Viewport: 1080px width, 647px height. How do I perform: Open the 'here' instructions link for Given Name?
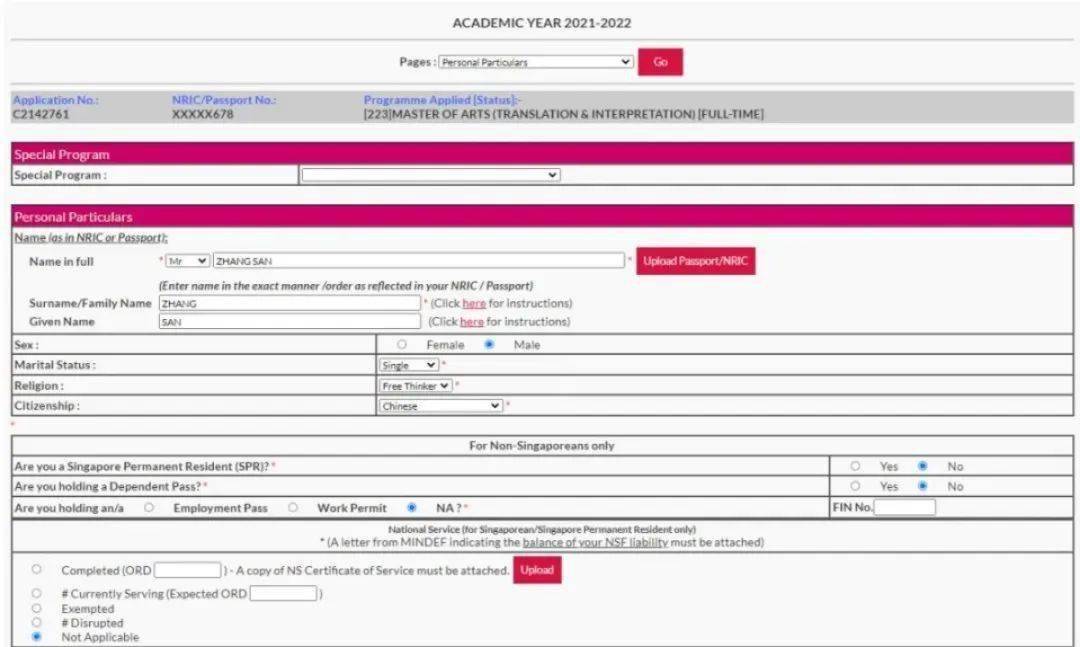(471, 322)
